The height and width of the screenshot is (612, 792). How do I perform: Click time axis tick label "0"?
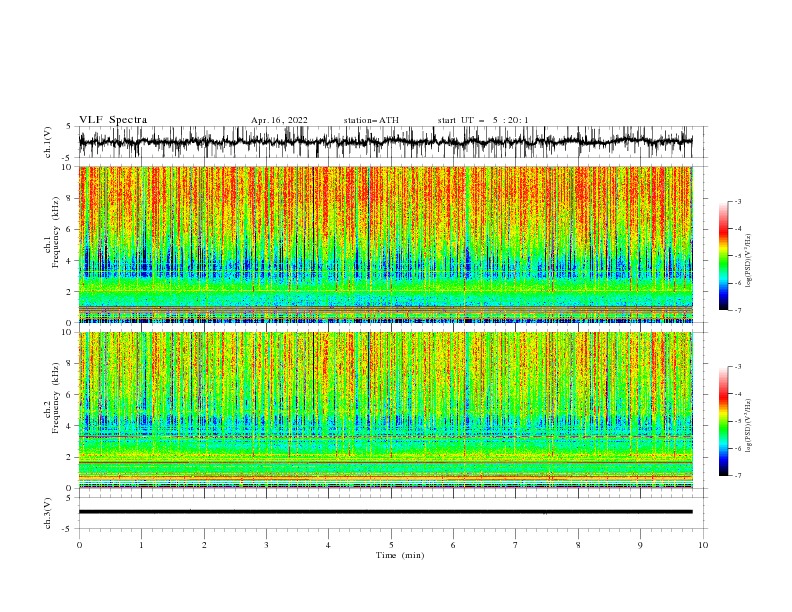tap(79, 545)
